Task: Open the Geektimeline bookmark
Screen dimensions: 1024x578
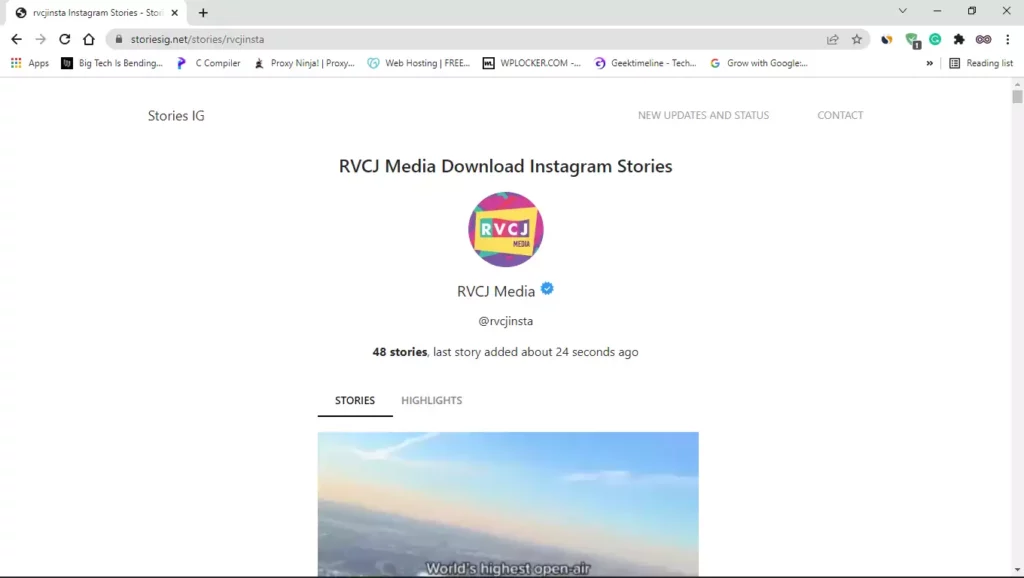Action: [x=645, y=63]
